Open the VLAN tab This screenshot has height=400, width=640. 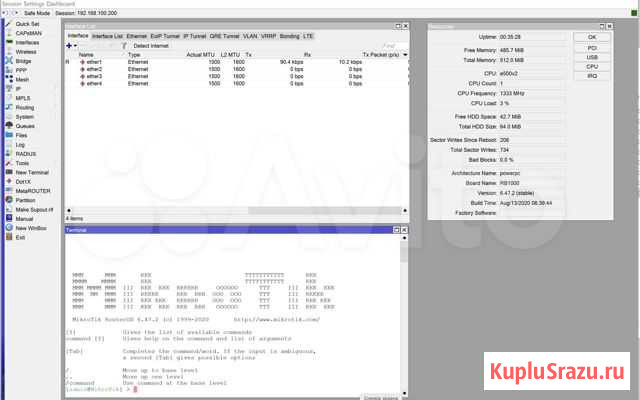point(263,35)
